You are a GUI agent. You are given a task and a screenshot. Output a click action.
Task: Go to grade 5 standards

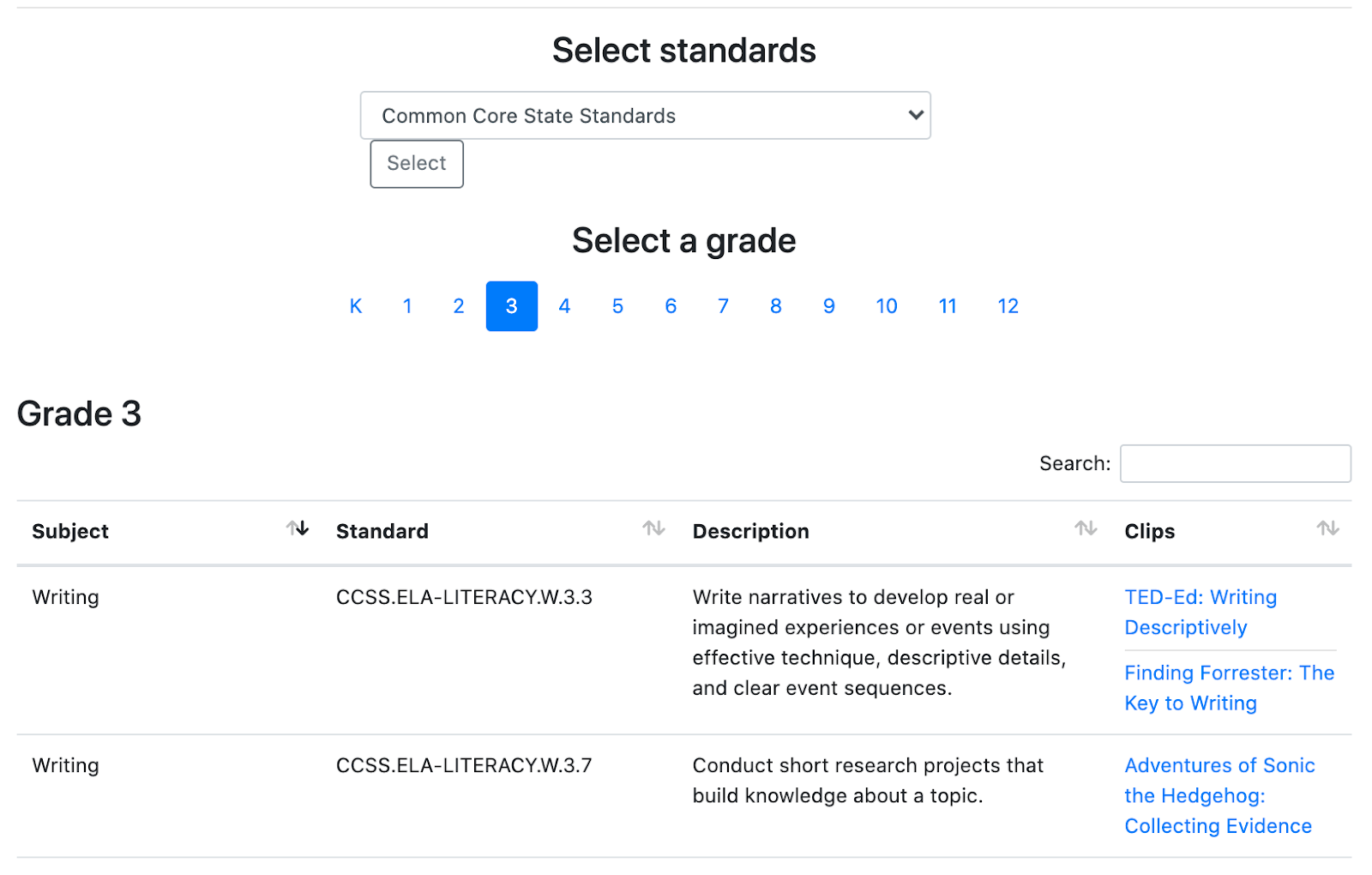617,306
